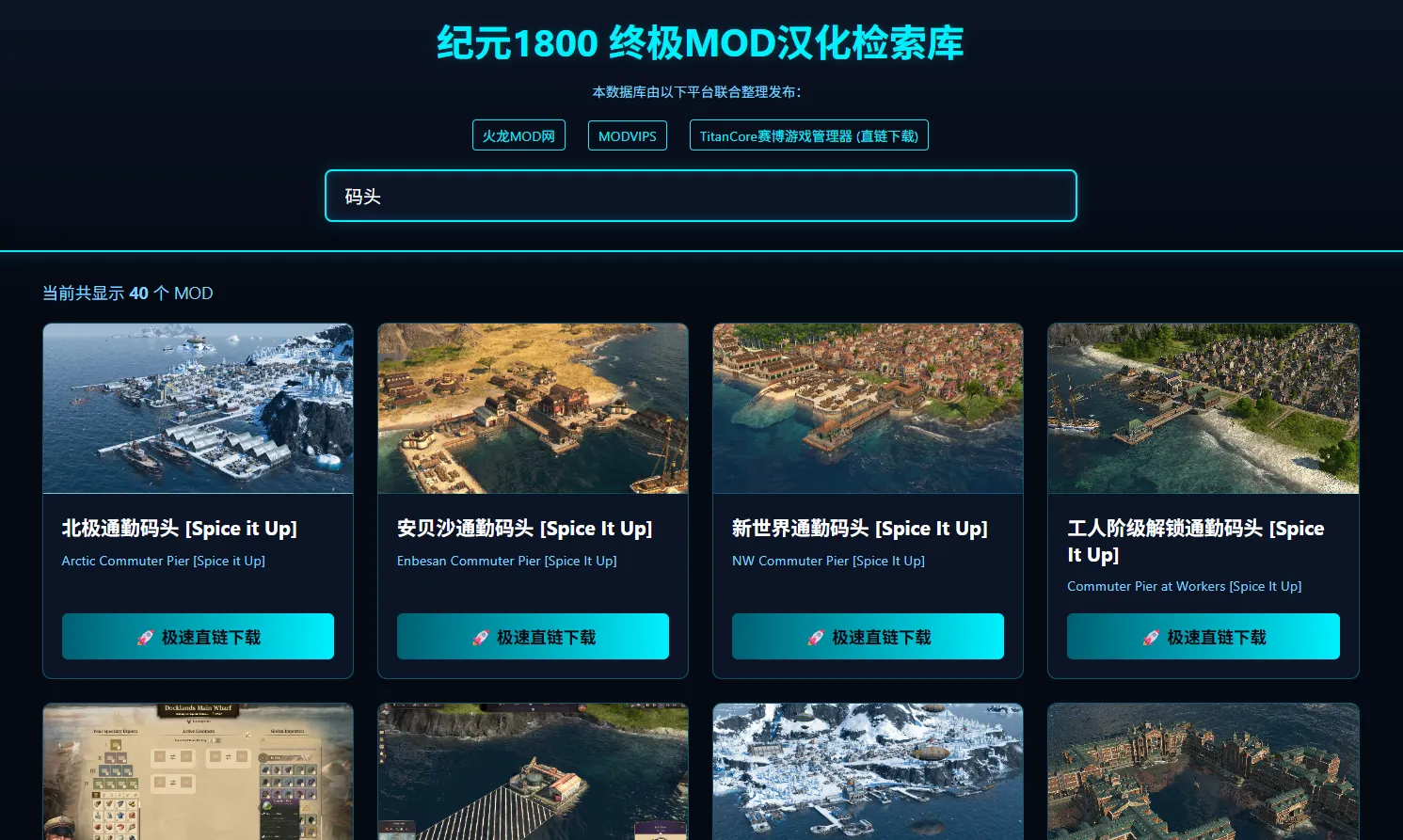Open the Arctic Commuter Pier preview image
This screenshot has width=1403, height=840.
[198, 408]
